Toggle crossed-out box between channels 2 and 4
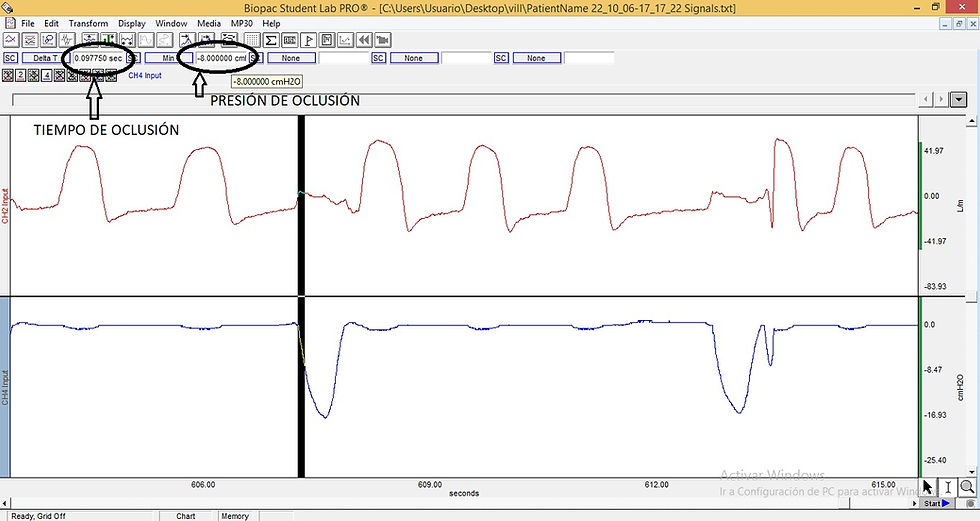Screen dimensions: 980x521 pos(34,76)
